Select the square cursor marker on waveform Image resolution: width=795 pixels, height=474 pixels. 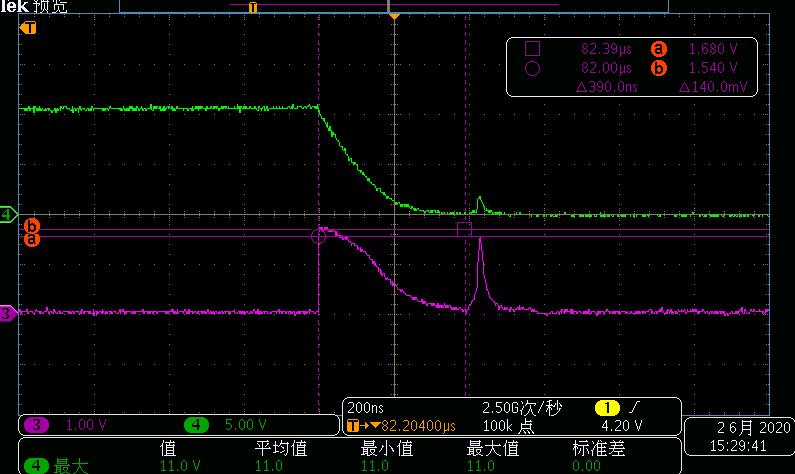click(x=464, y=229)
